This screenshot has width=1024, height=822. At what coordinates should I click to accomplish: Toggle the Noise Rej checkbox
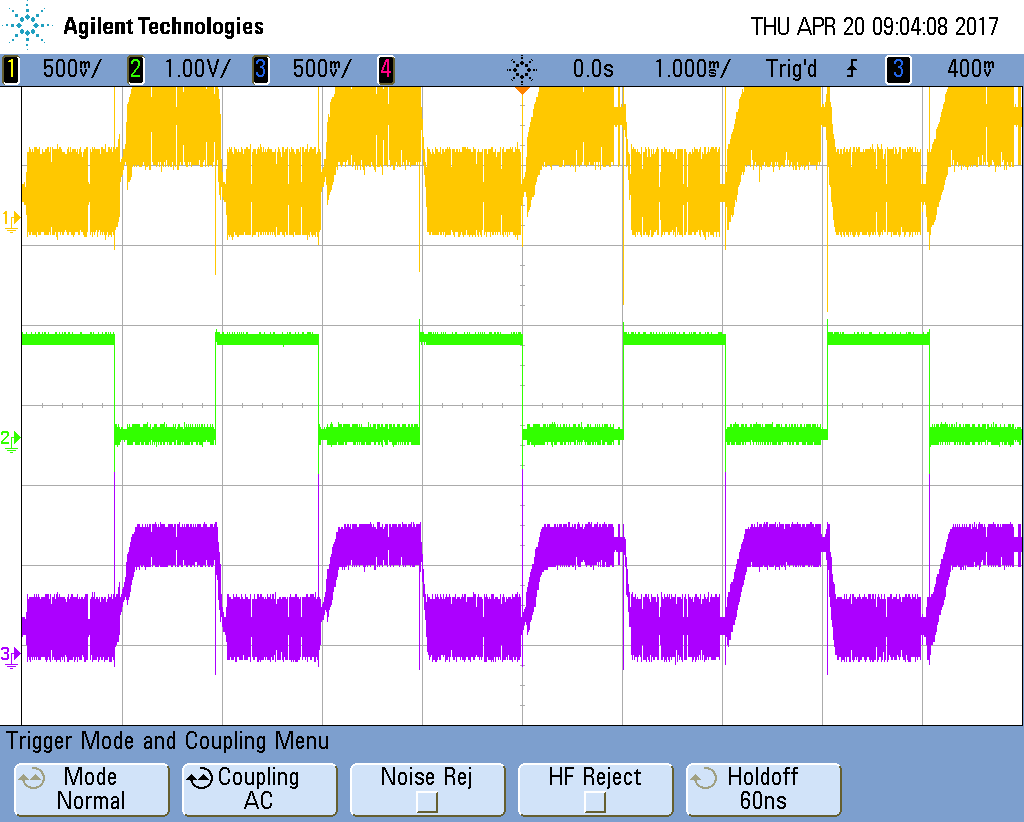(x=427, y=801)
